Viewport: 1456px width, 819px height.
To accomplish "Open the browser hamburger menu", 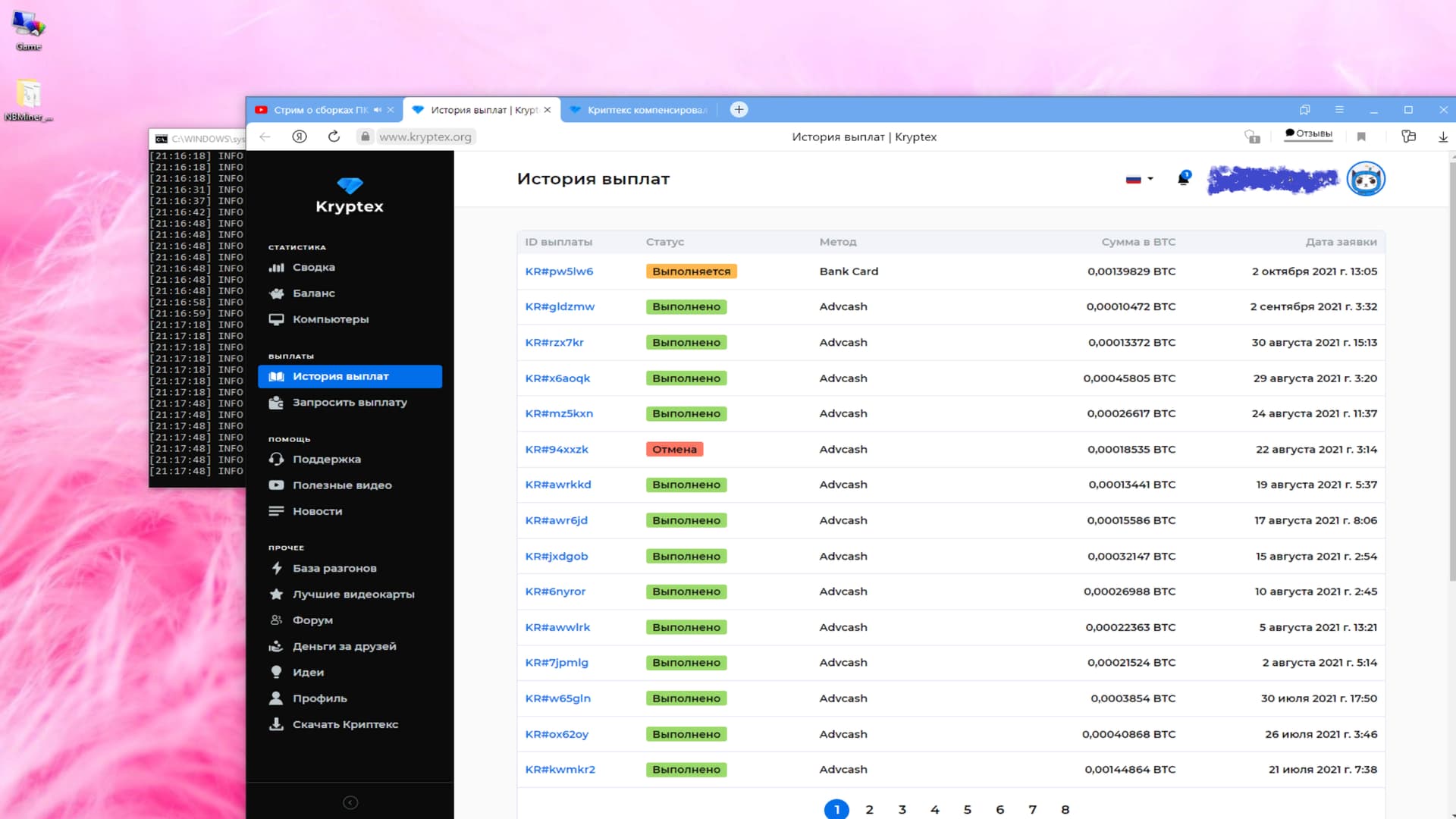I will click(x=1339, y=110).
